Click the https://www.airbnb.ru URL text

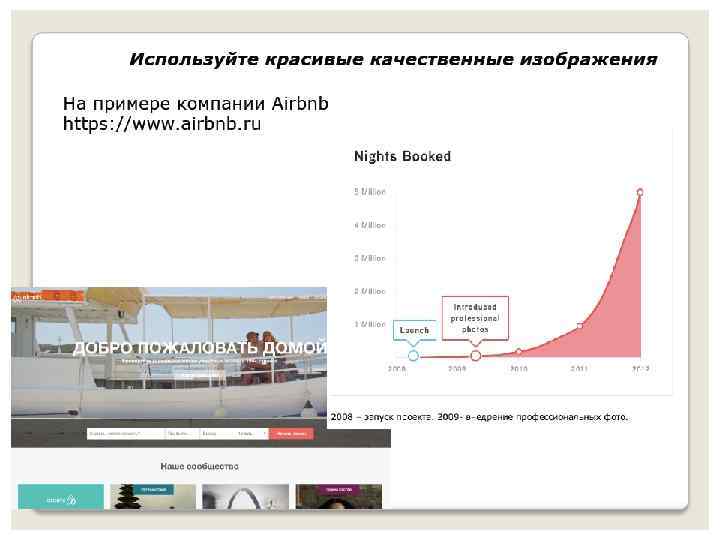tap(162, 124)
